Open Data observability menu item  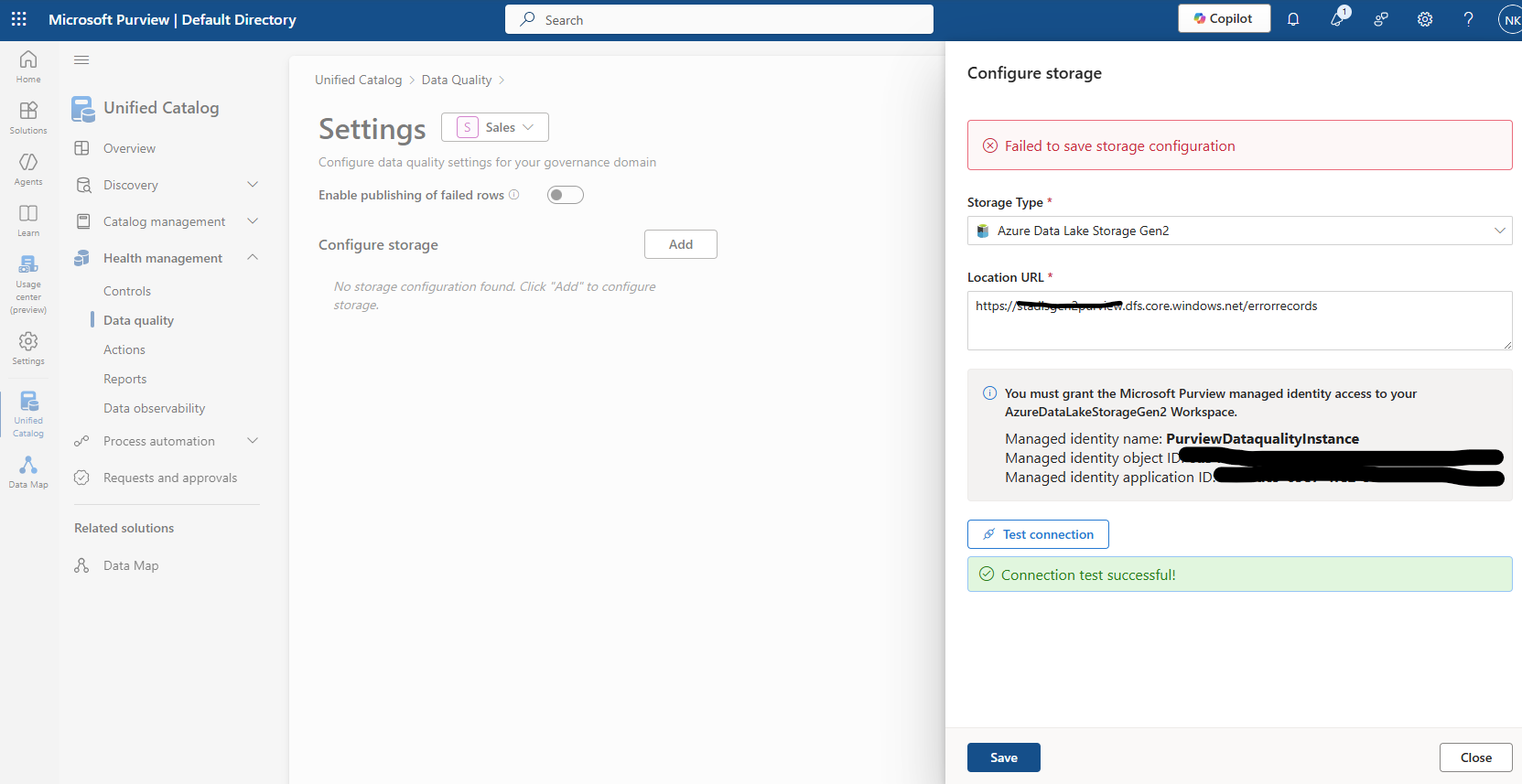point(155,408)
